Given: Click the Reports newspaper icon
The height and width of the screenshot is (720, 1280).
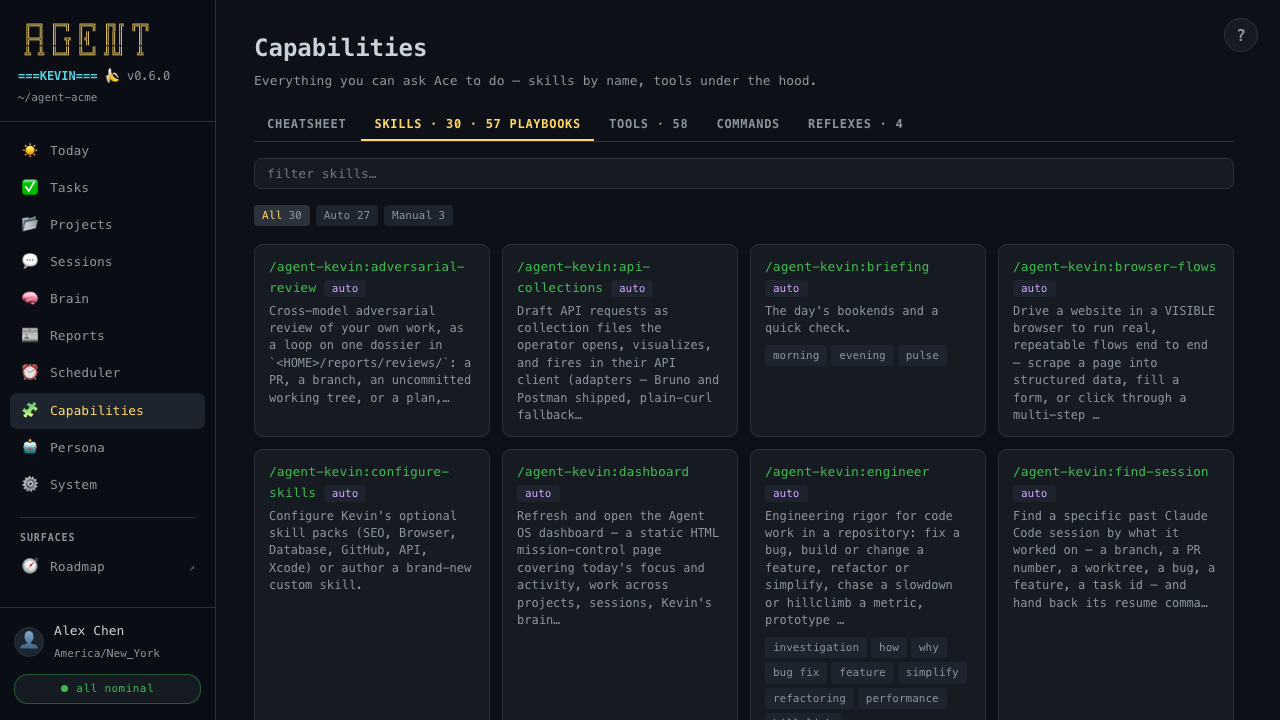Looking at the screenshot, I should coord(30,335).
